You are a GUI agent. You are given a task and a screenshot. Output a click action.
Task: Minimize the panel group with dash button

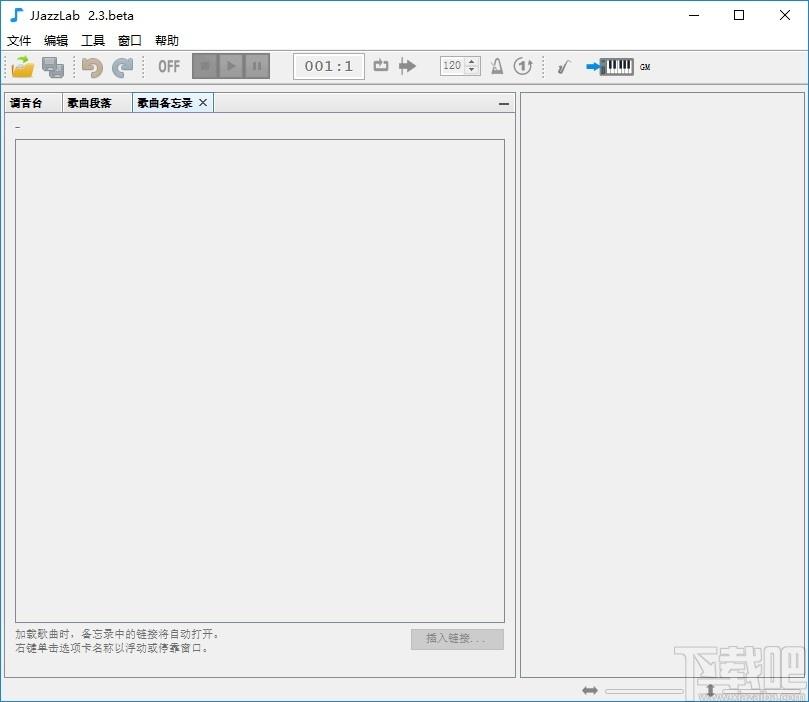coord(504,104)
